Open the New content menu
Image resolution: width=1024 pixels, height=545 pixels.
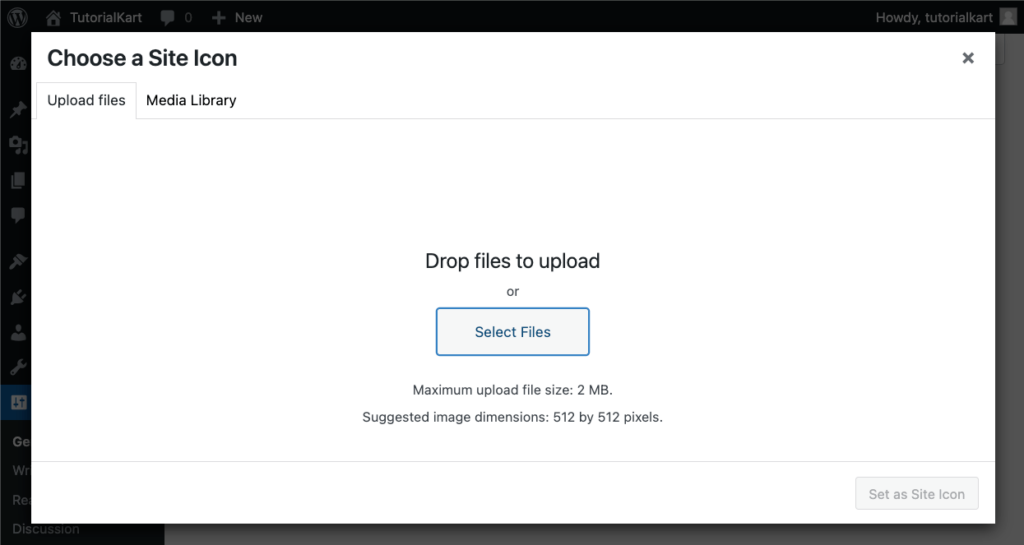(x=237, y=18)
